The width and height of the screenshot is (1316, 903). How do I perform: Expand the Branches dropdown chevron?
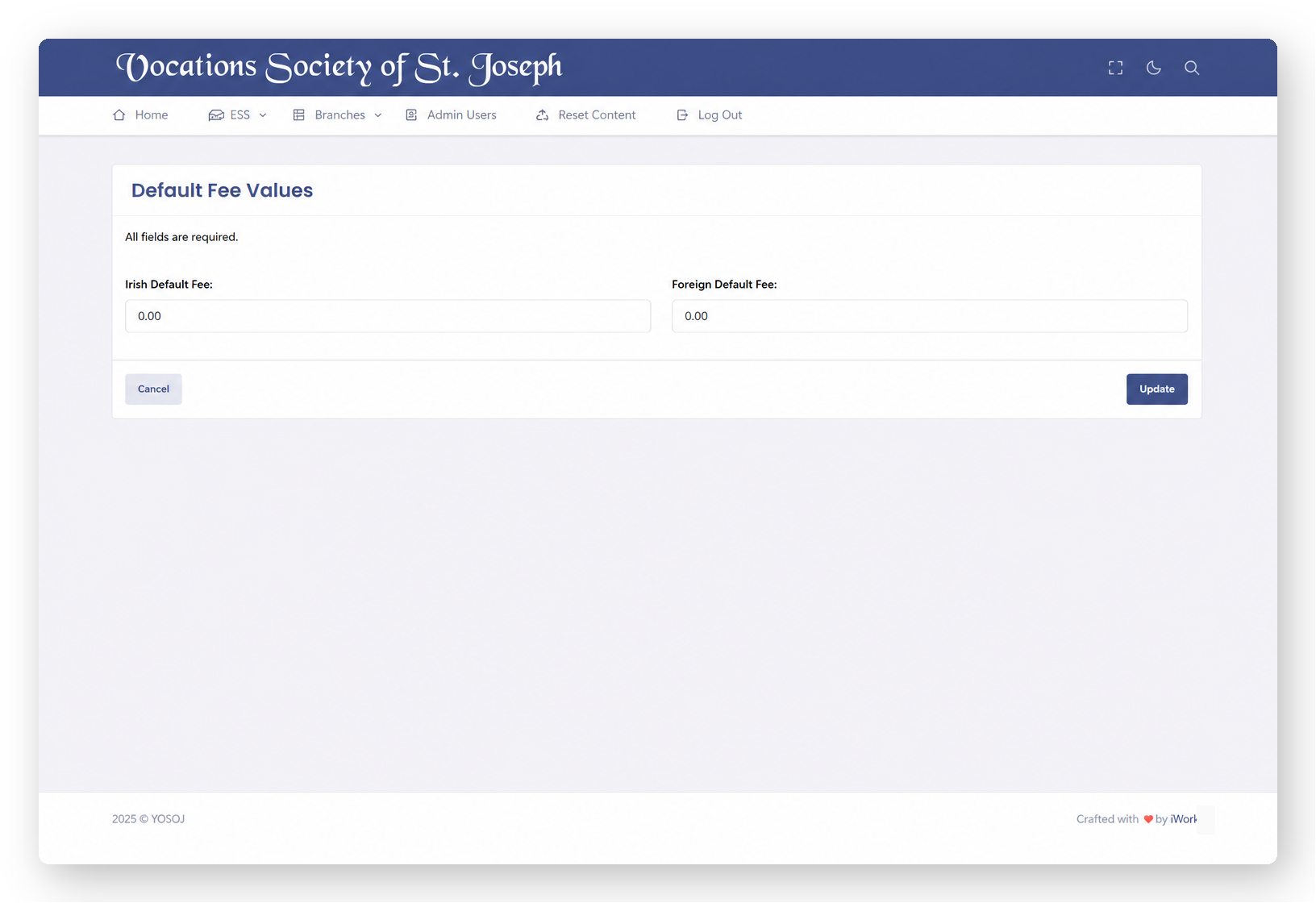click(x=378, y=115)
